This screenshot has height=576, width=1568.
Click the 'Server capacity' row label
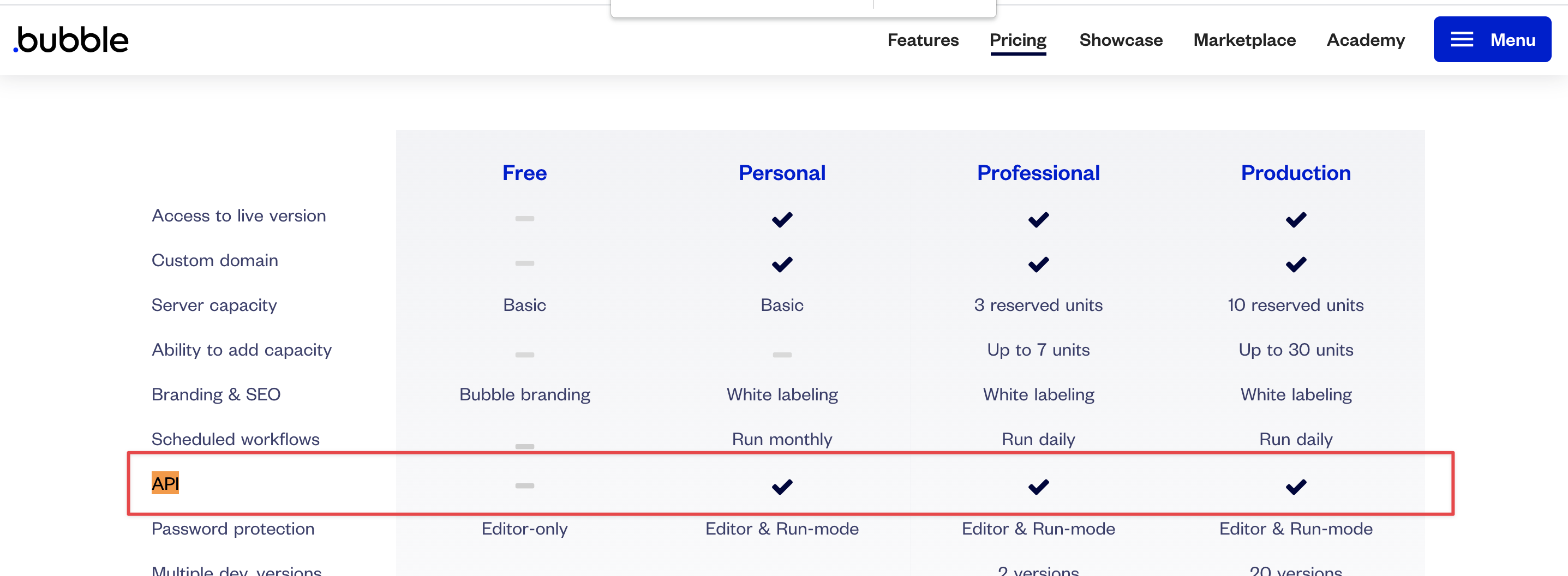tap(214, 305)
